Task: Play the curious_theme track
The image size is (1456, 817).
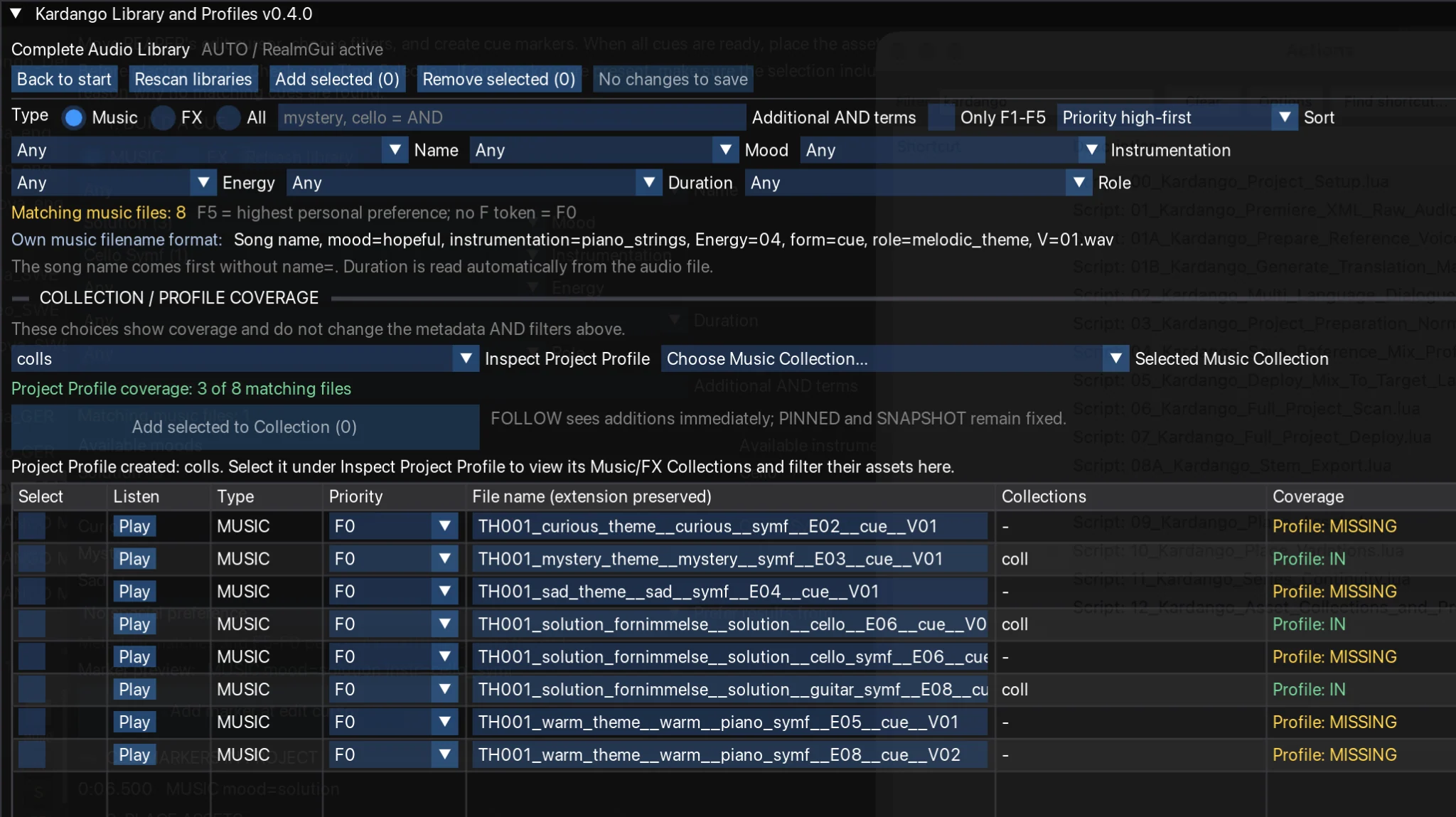Action: pos(134,526)
